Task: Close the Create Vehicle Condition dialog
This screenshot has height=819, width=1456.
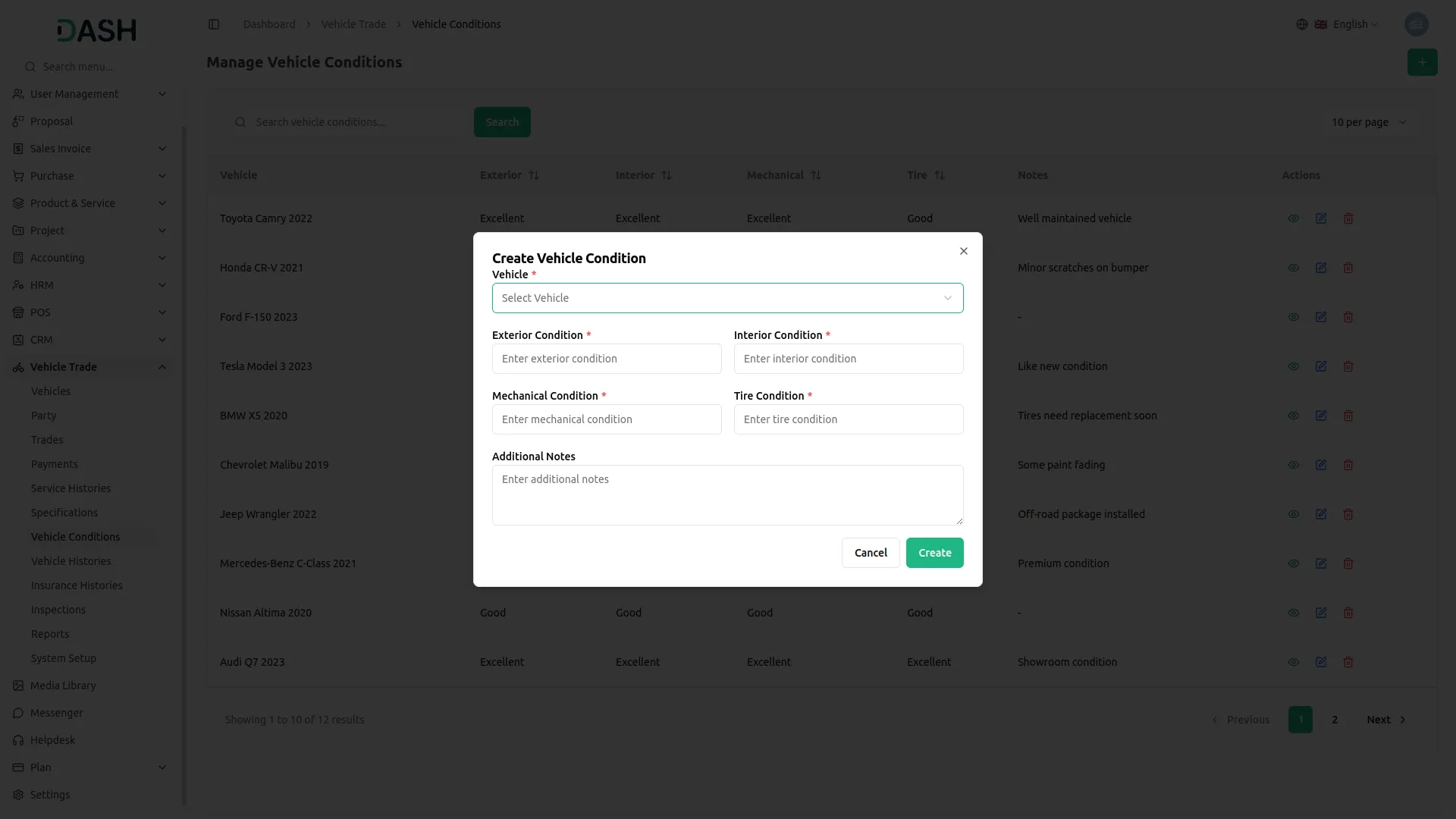Action: 964,251
